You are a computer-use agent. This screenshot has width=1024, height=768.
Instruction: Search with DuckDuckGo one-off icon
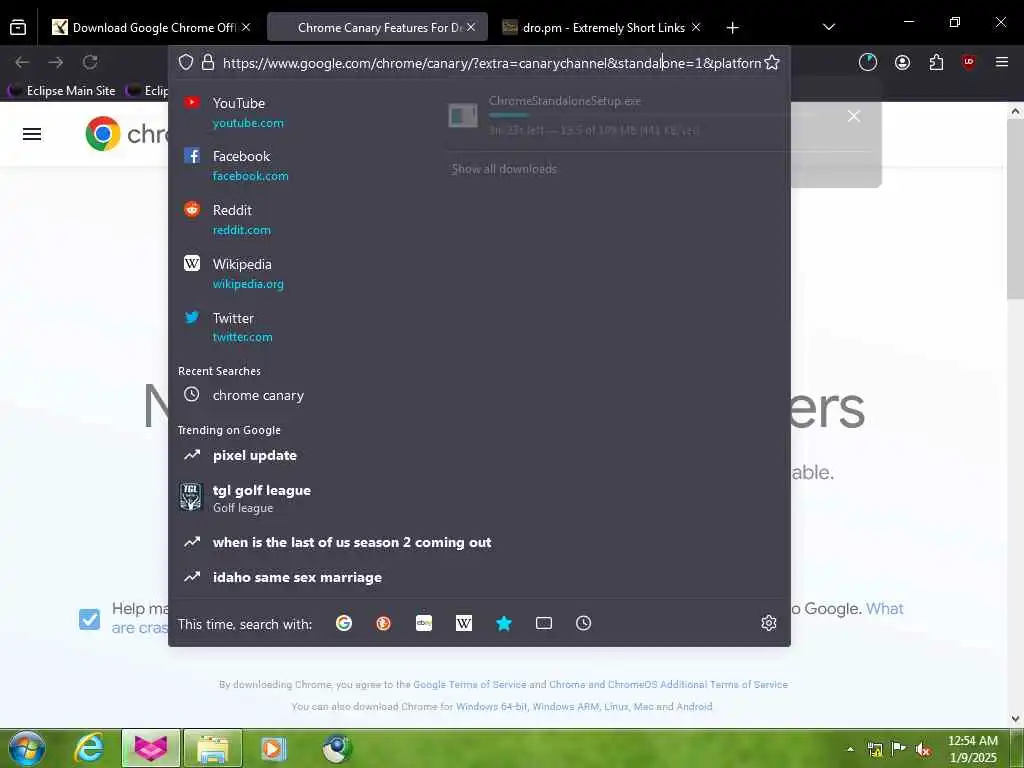point(383,623)
